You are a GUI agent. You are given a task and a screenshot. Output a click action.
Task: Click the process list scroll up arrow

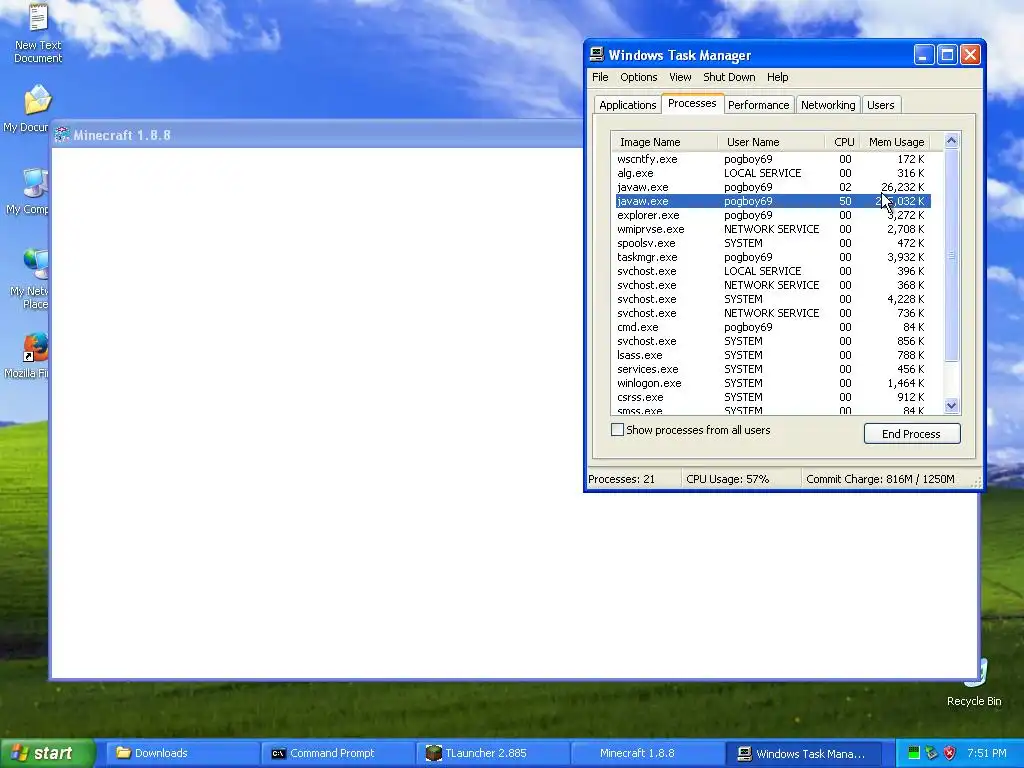point(952,140)
